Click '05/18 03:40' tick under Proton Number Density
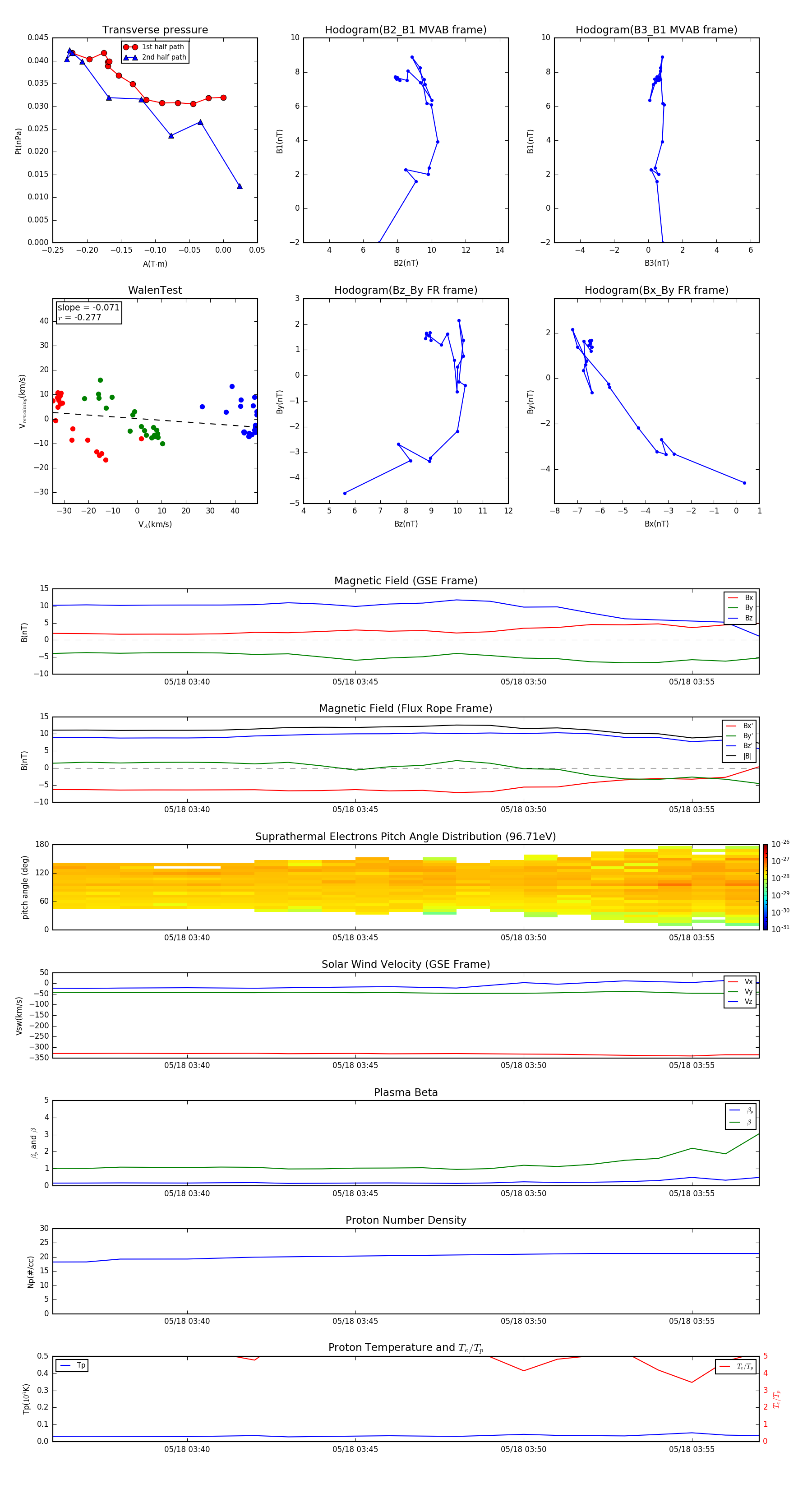Image resolution: width=812 pixels, height=1489 pixels. pyautogui.click(x=187, y=1321)
